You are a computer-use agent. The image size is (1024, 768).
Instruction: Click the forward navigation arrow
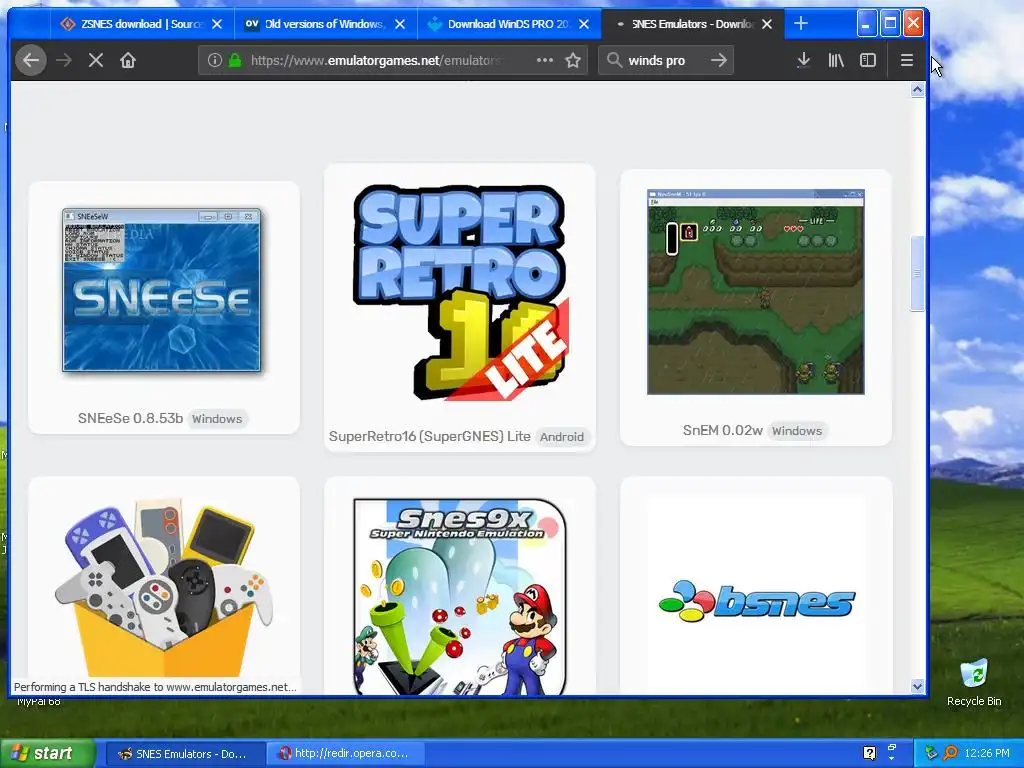click(x=64, y=61)
